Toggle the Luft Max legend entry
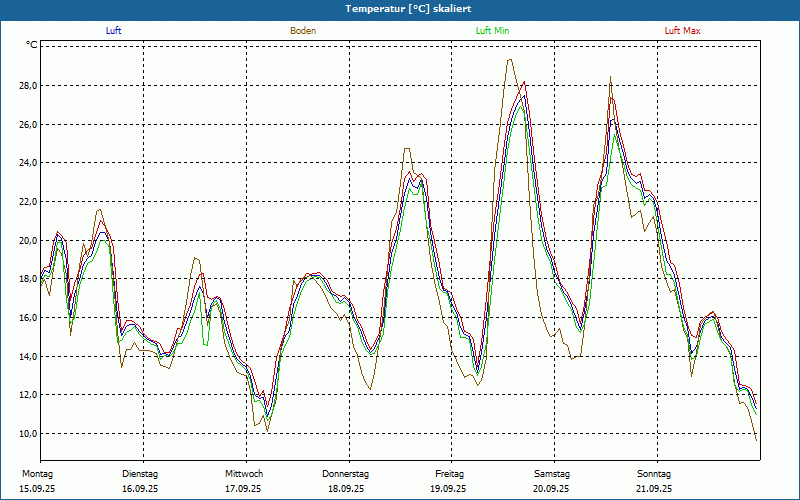Viewport: 800px width, 500px height. click(683, 31)
